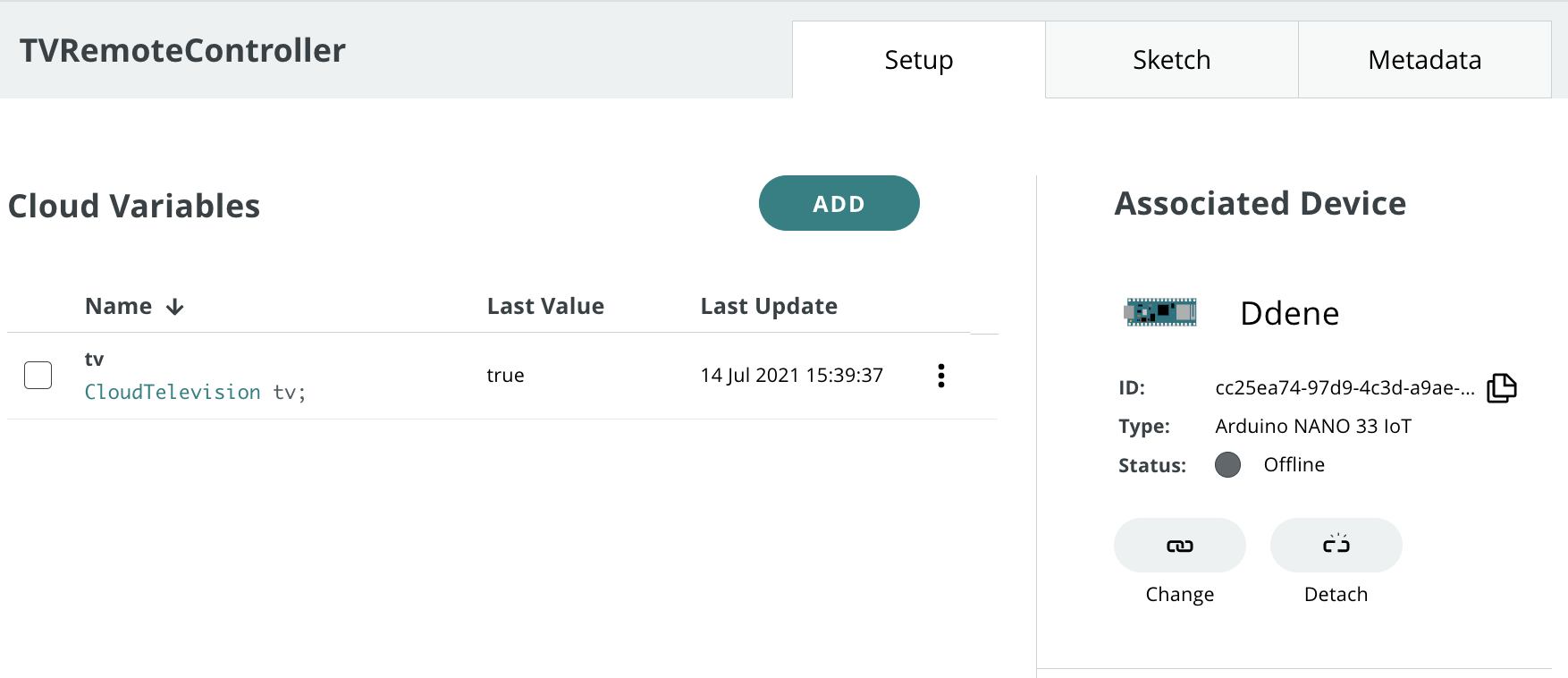Click the Change label under Associated Device
This screenshot has height=678, width=1568.
tap(1179, 595)
